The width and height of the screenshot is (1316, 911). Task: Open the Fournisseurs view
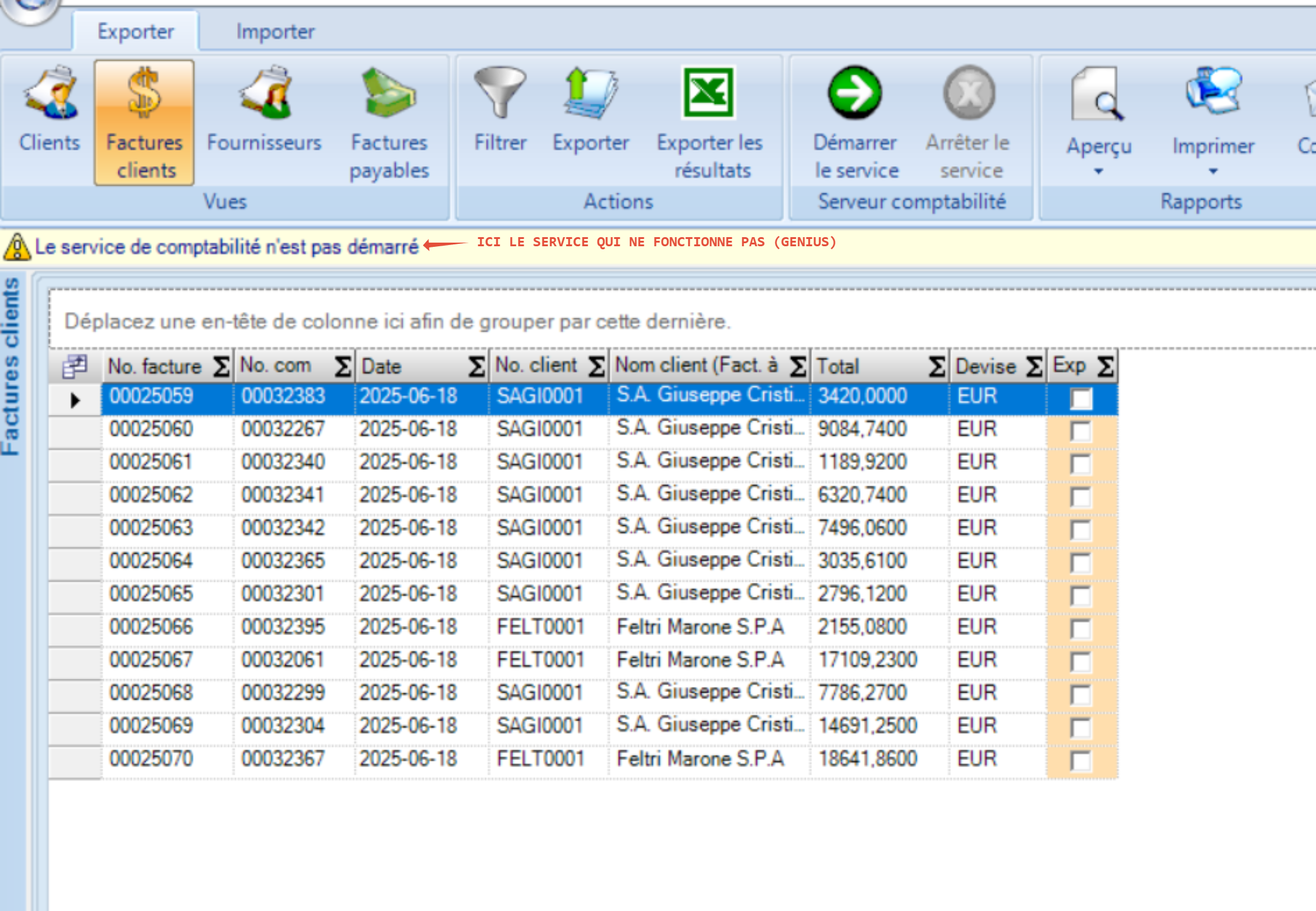[264, 94]
